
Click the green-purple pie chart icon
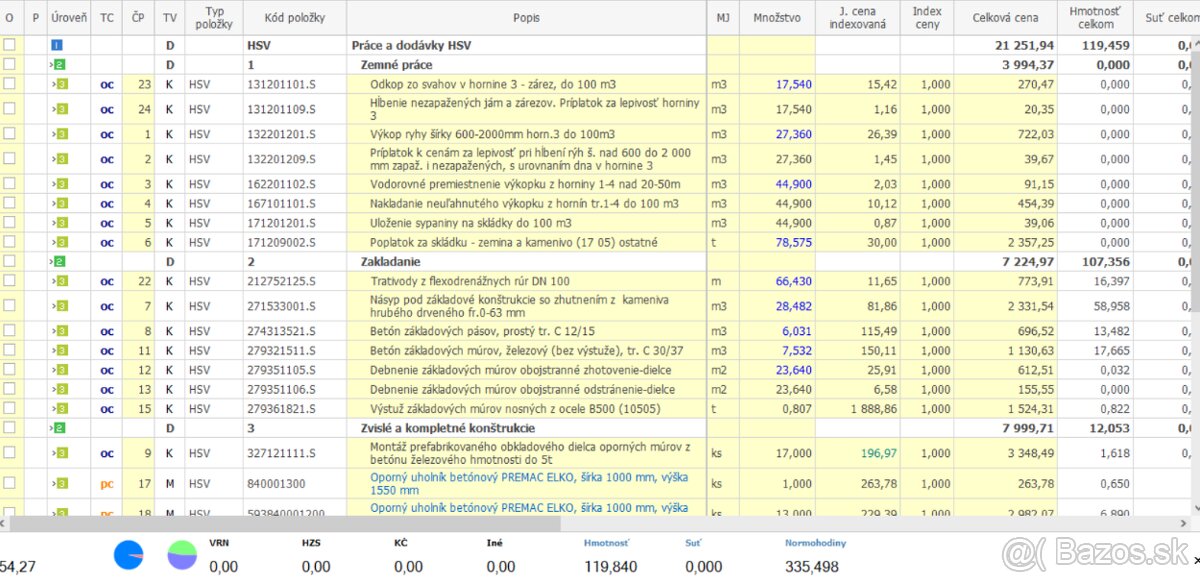(x=181, y=554)
